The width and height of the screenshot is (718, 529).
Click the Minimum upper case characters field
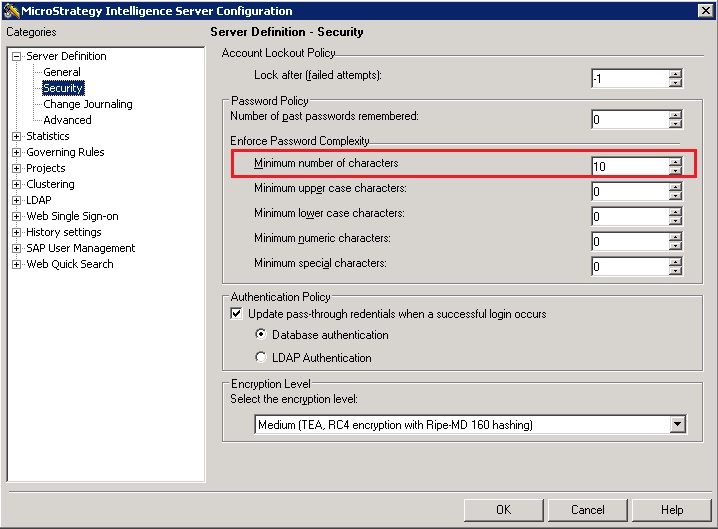coord(630,191)
